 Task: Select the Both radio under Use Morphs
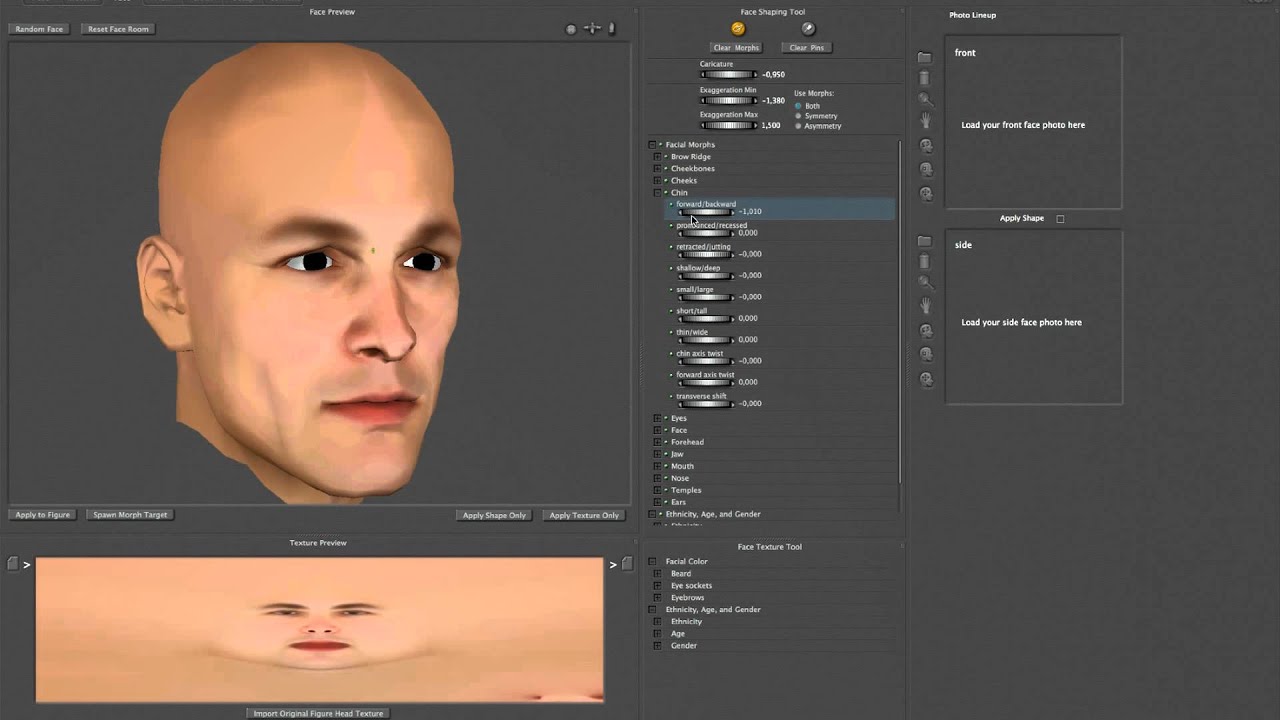pos(798,105)
